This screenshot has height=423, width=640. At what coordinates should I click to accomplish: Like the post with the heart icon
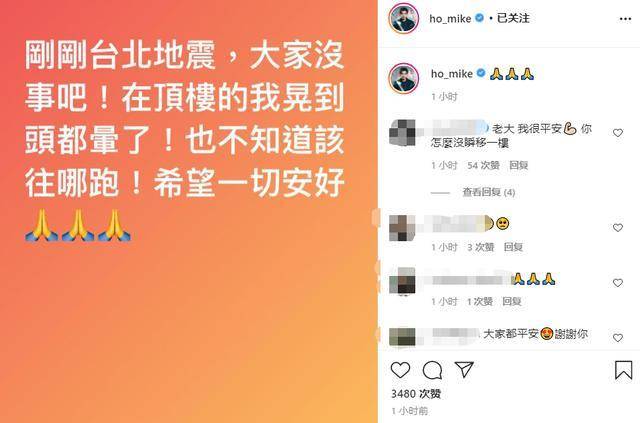point(400,370)
